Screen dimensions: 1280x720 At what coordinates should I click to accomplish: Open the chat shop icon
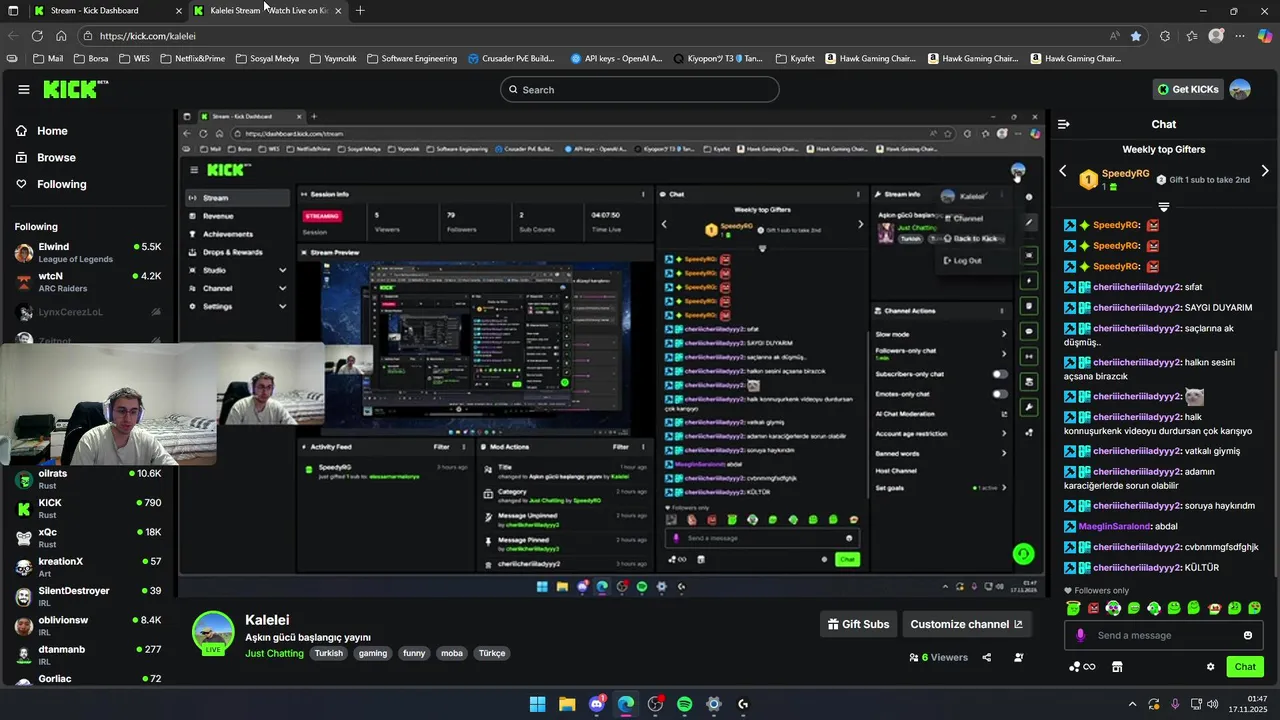point(1117,667)
